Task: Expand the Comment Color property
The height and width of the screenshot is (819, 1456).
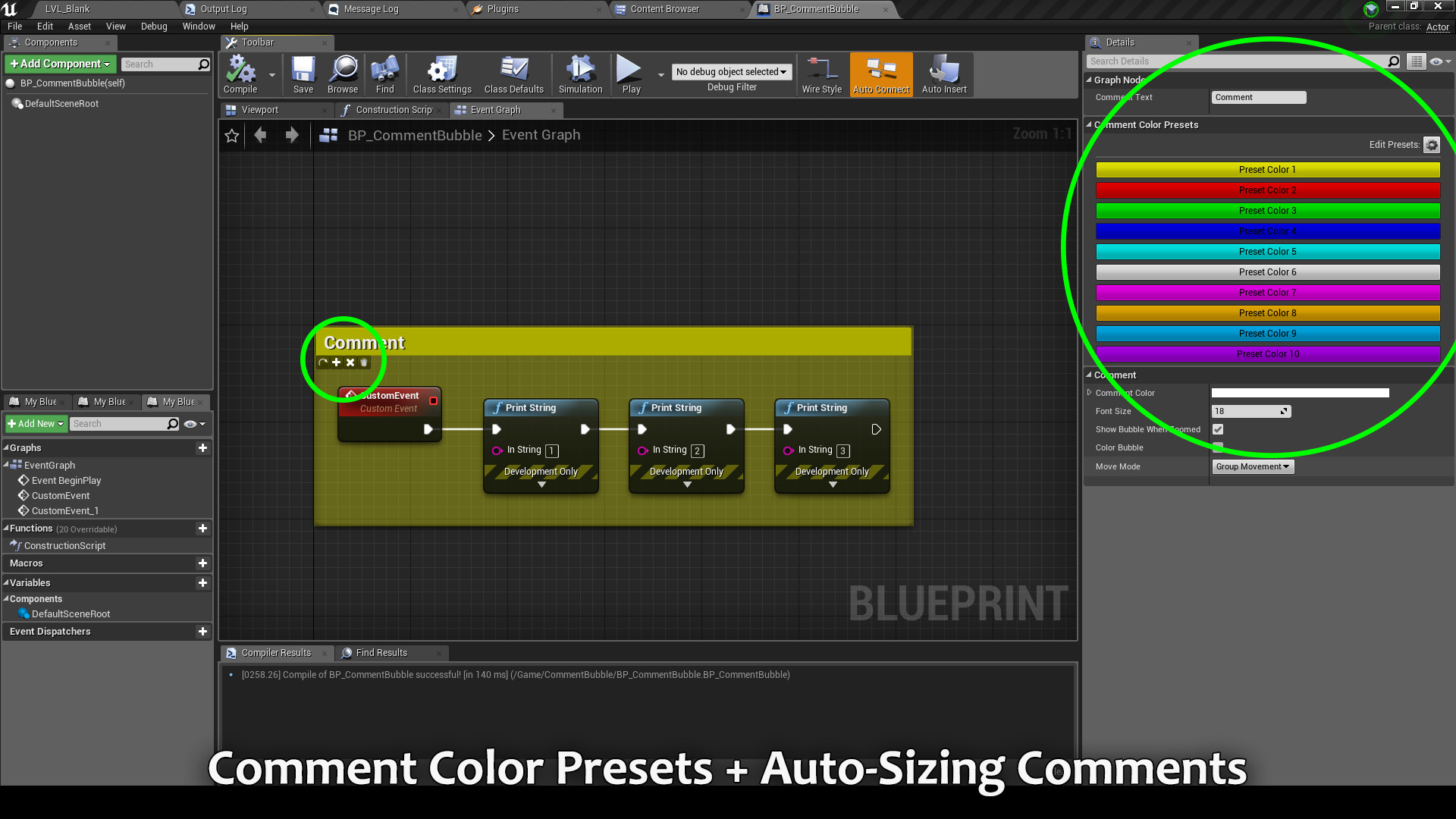Action: [x=1090, y=393]
